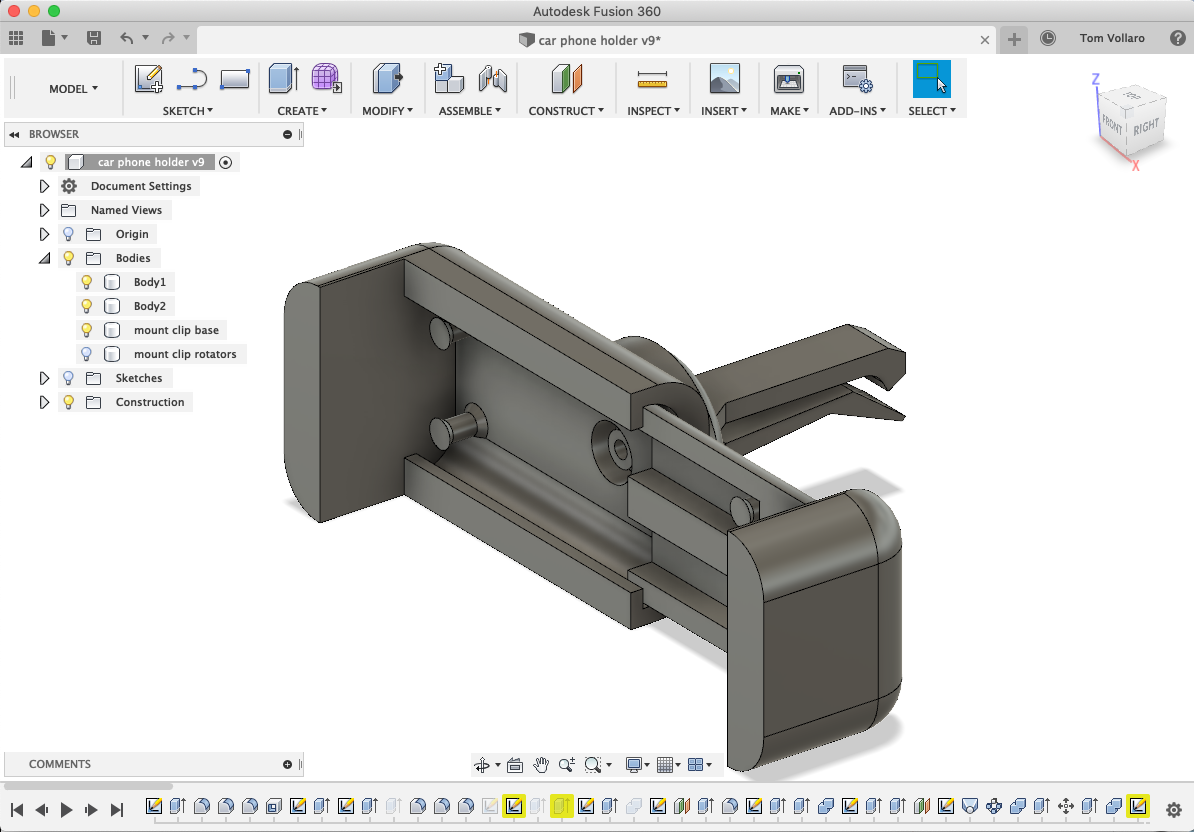This screenshot has width=1194, height=832.
Task: Open the ASSEMBLE menu
Action: tap(470, 110)
